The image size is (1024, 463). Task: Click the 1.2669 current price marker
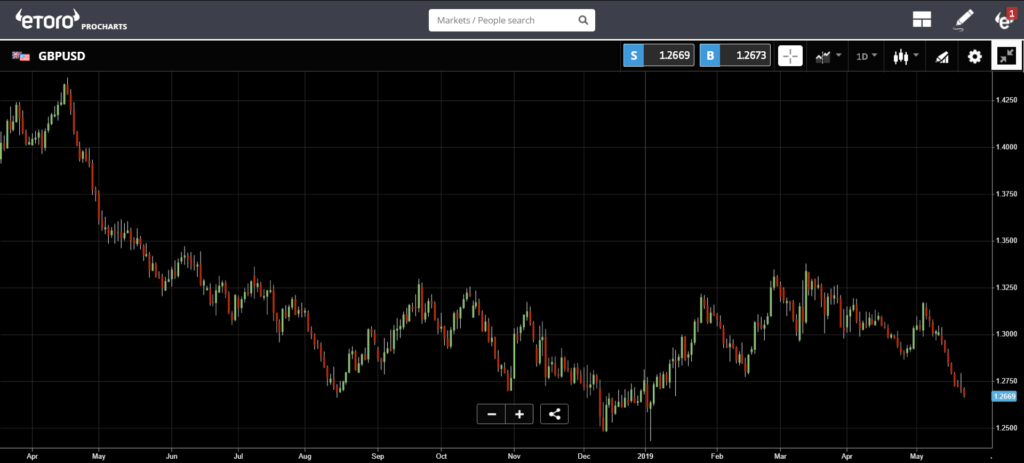click(1003, 396)
